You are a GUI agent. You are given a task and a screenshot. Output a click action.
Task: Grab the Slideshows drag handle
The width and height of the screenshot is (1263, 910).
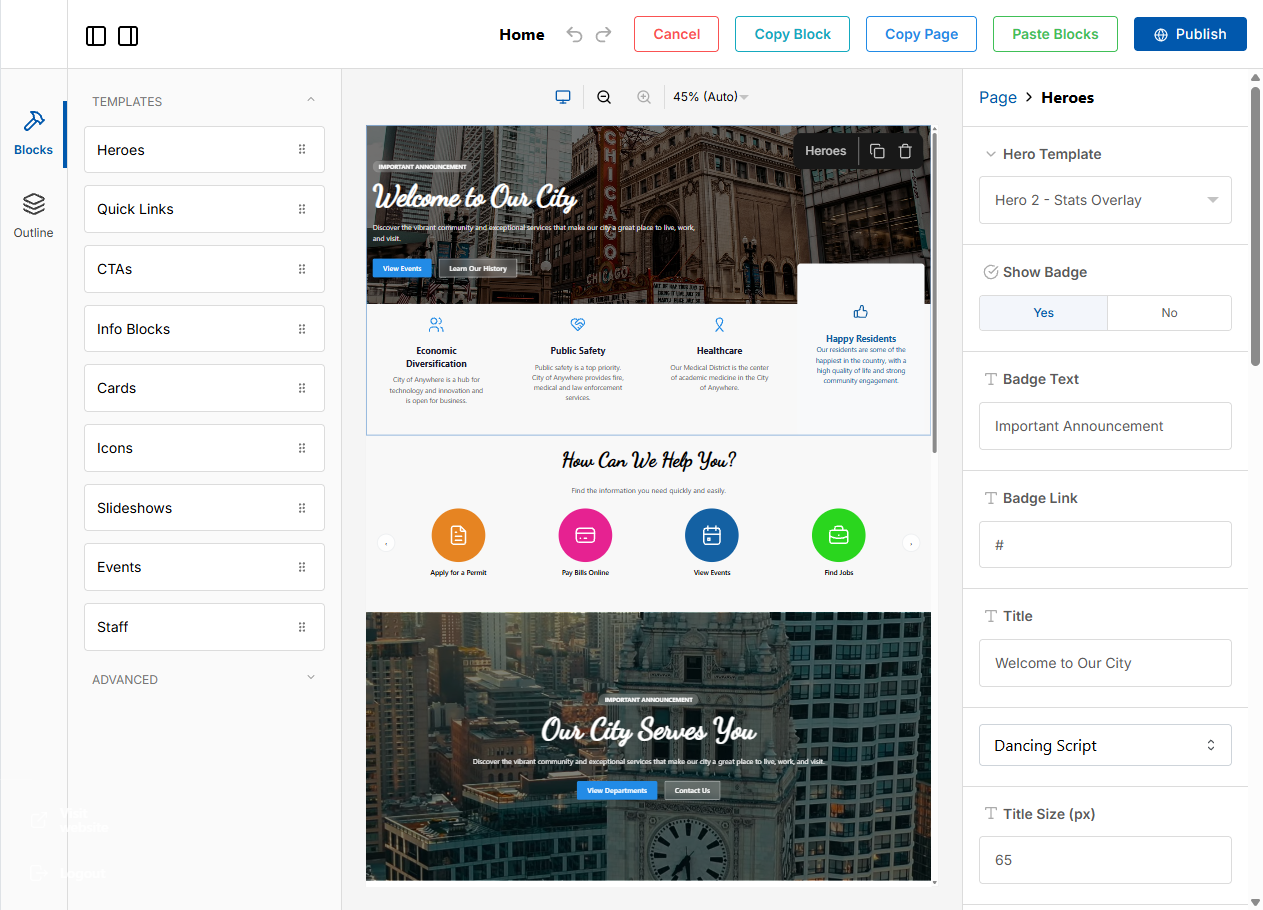coord(302,508)
